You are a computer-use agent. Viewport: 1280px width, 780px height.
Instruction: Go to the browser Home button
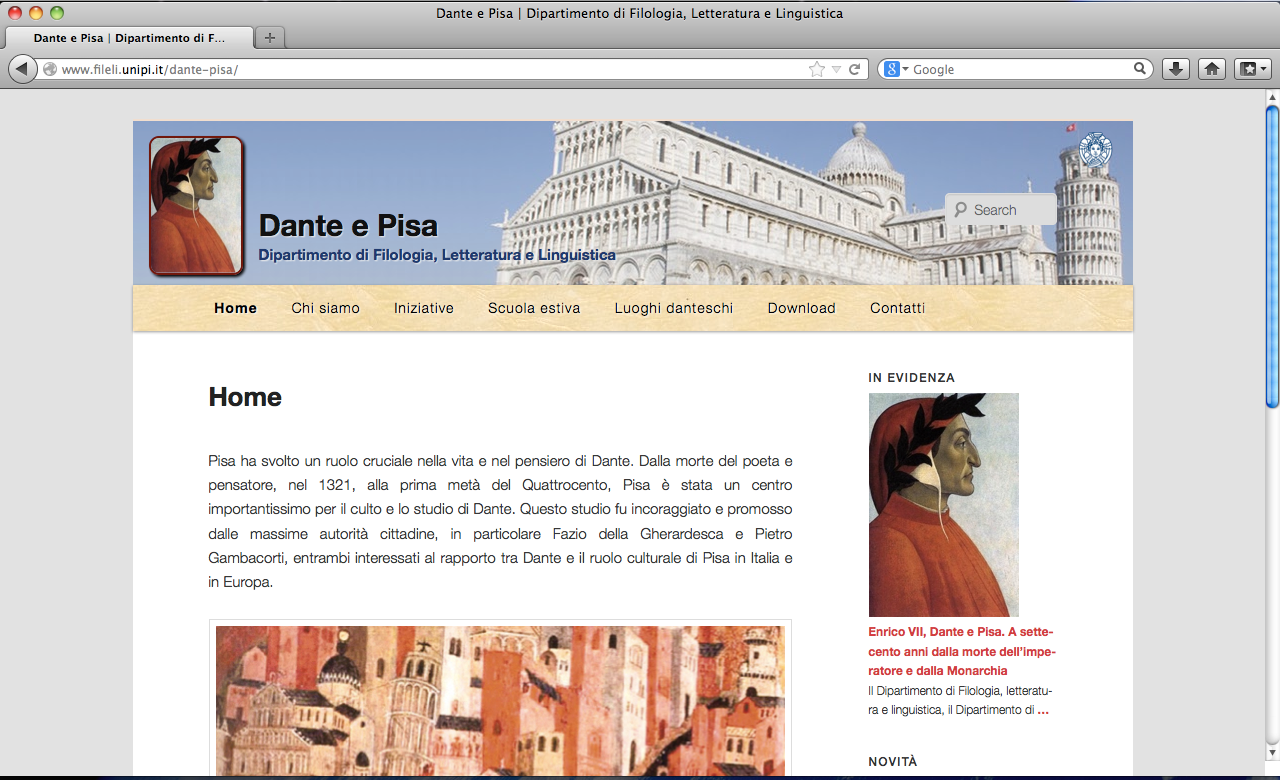tap(1212, 69)
